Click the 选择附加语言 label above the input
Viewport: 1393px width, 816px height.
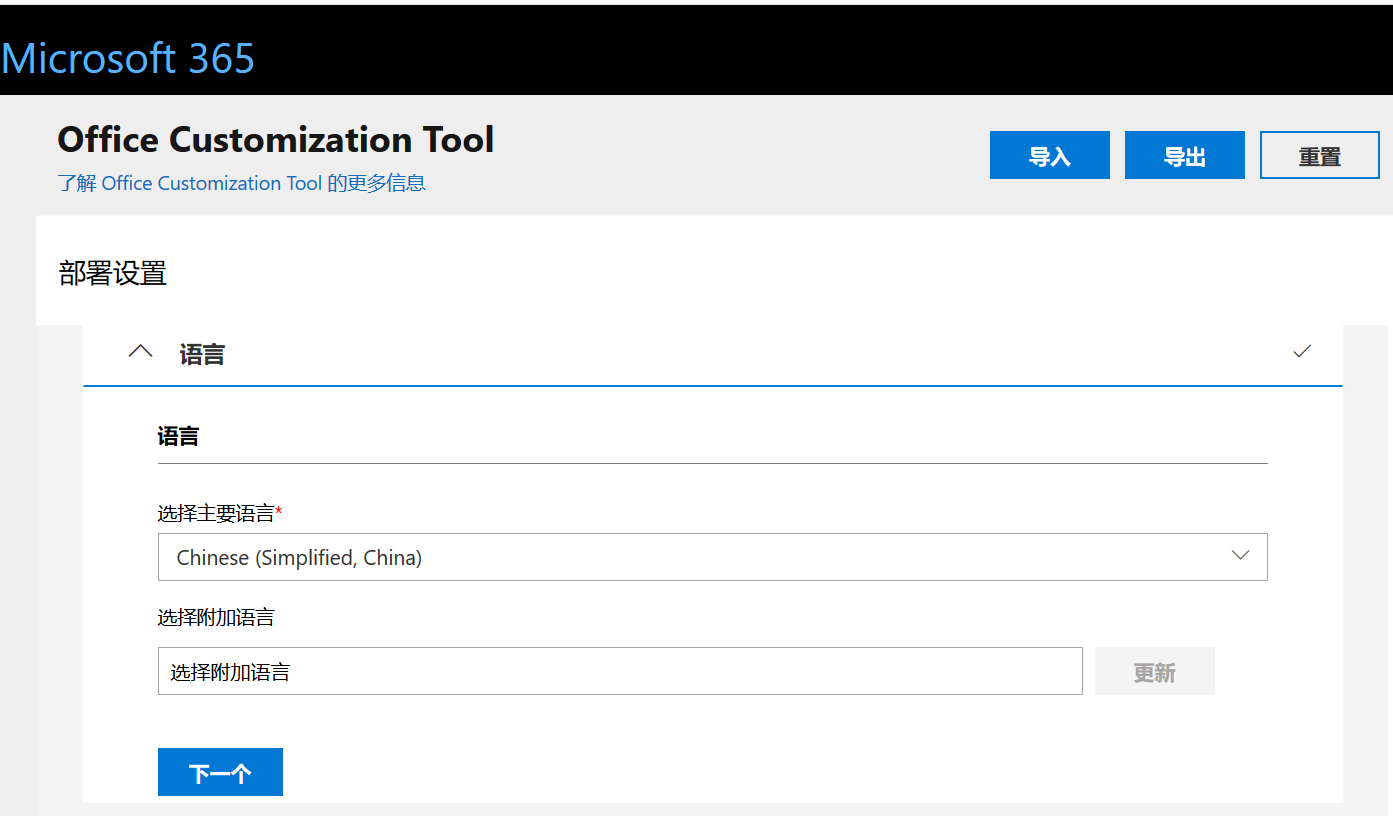pyautogui.click(x=216, y=617)
